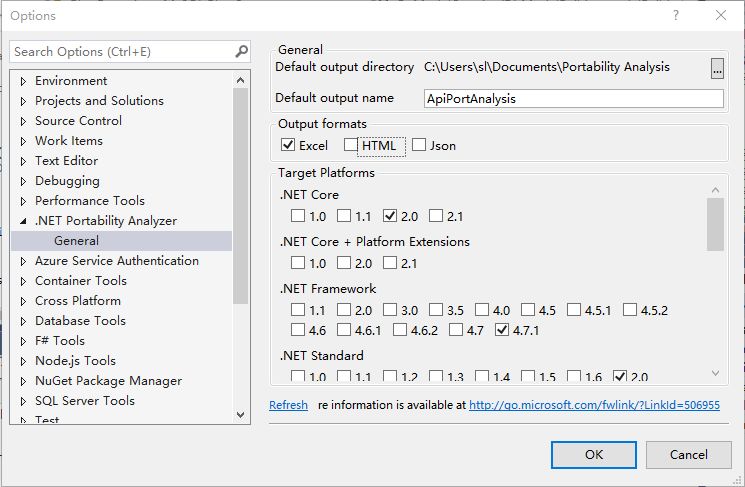
Task: Uncheck the Excel output format
Action: click(289, 146)
